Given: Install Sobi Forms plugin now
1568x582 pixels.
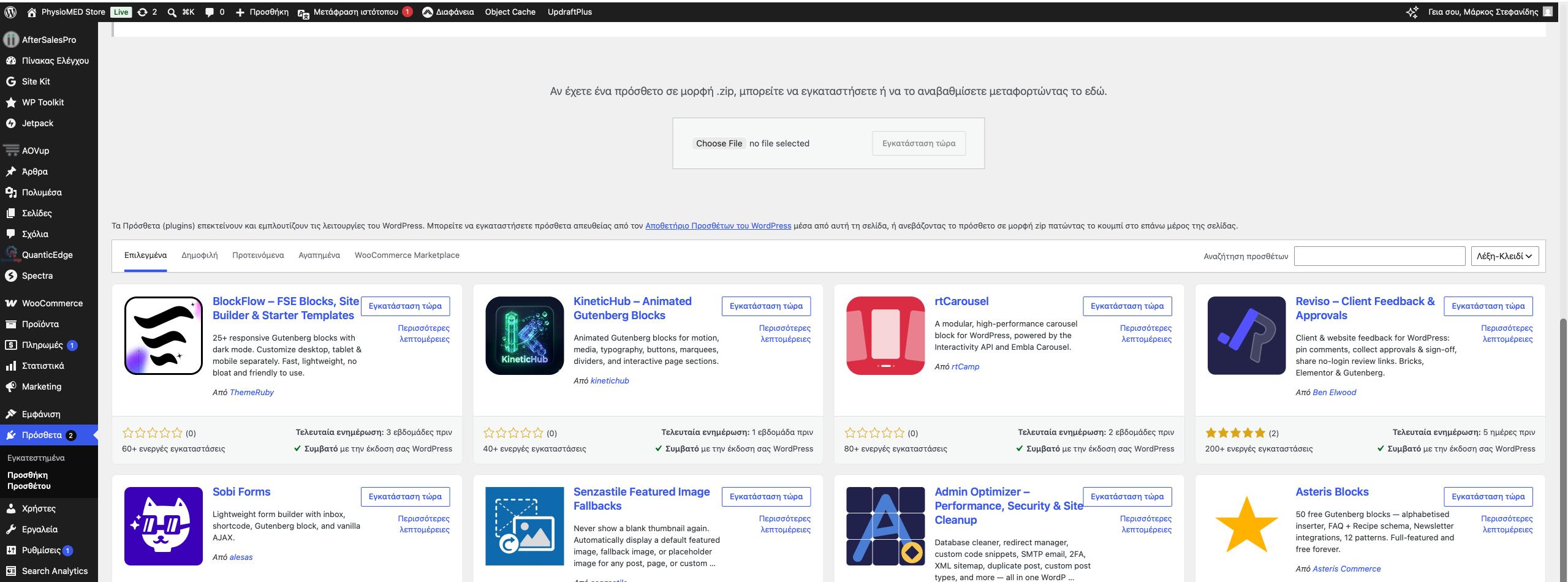Looking at the screenshot, I should click(405, 497).
